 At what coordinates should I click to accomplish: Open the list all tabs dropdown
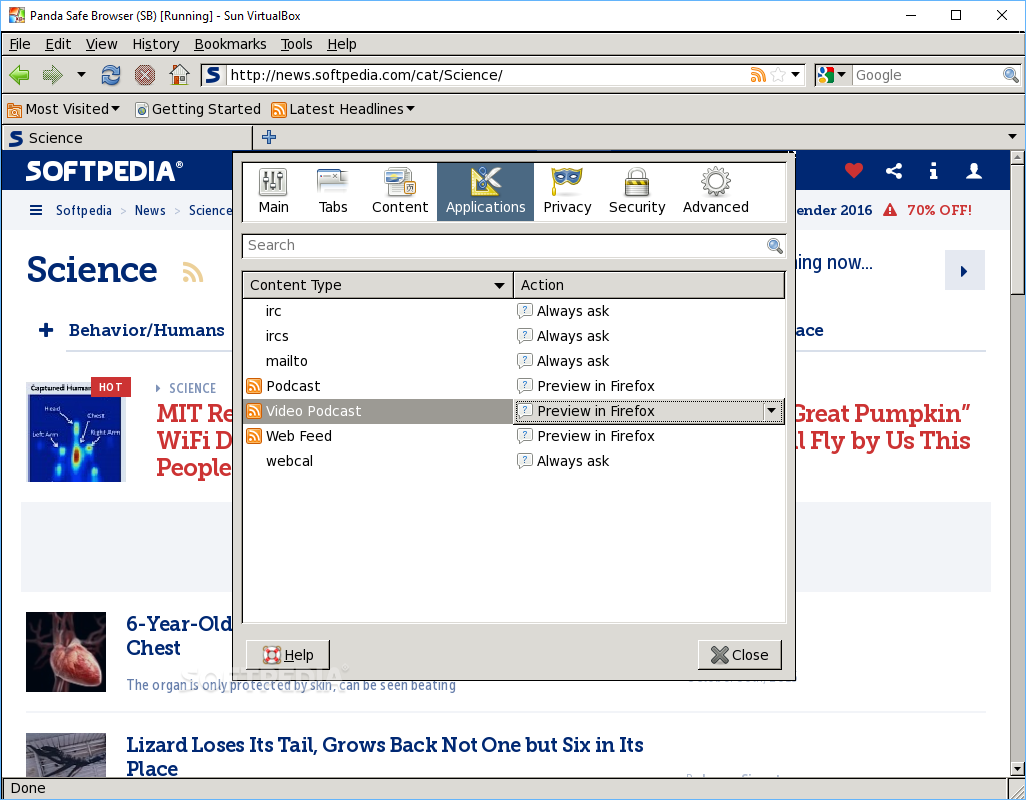coord(1012,137)
